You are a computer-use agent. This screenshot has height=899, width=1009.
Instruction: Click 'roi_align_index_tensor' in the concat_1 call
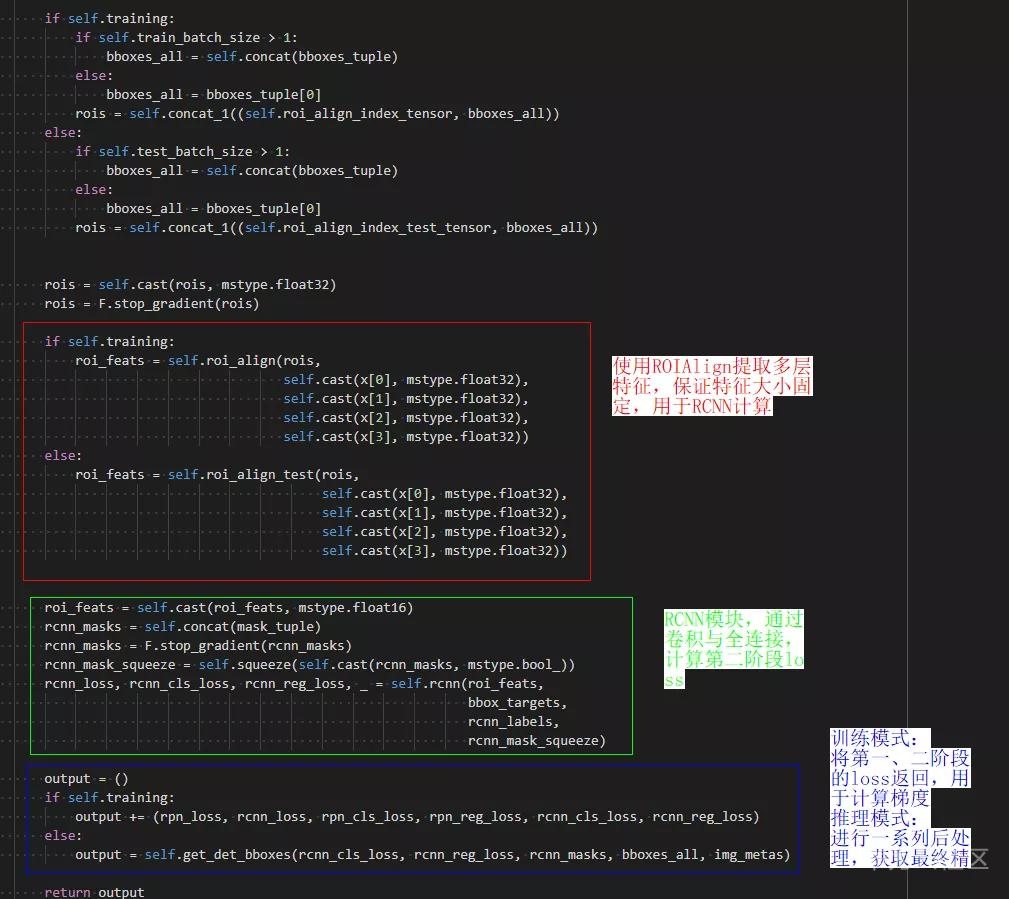(367, 114)
